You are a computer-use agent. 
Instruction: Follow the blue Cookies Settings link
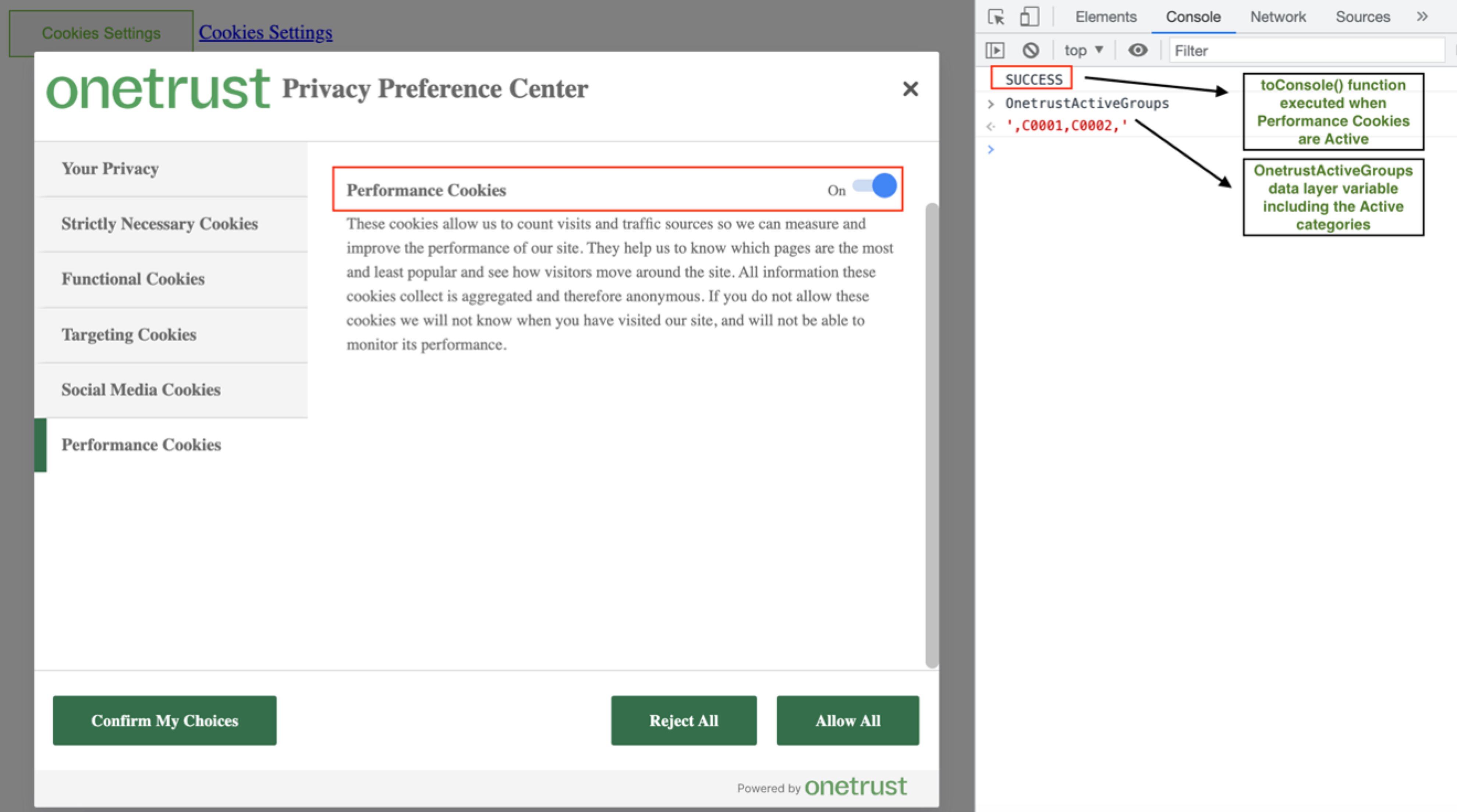coord(265,33)
